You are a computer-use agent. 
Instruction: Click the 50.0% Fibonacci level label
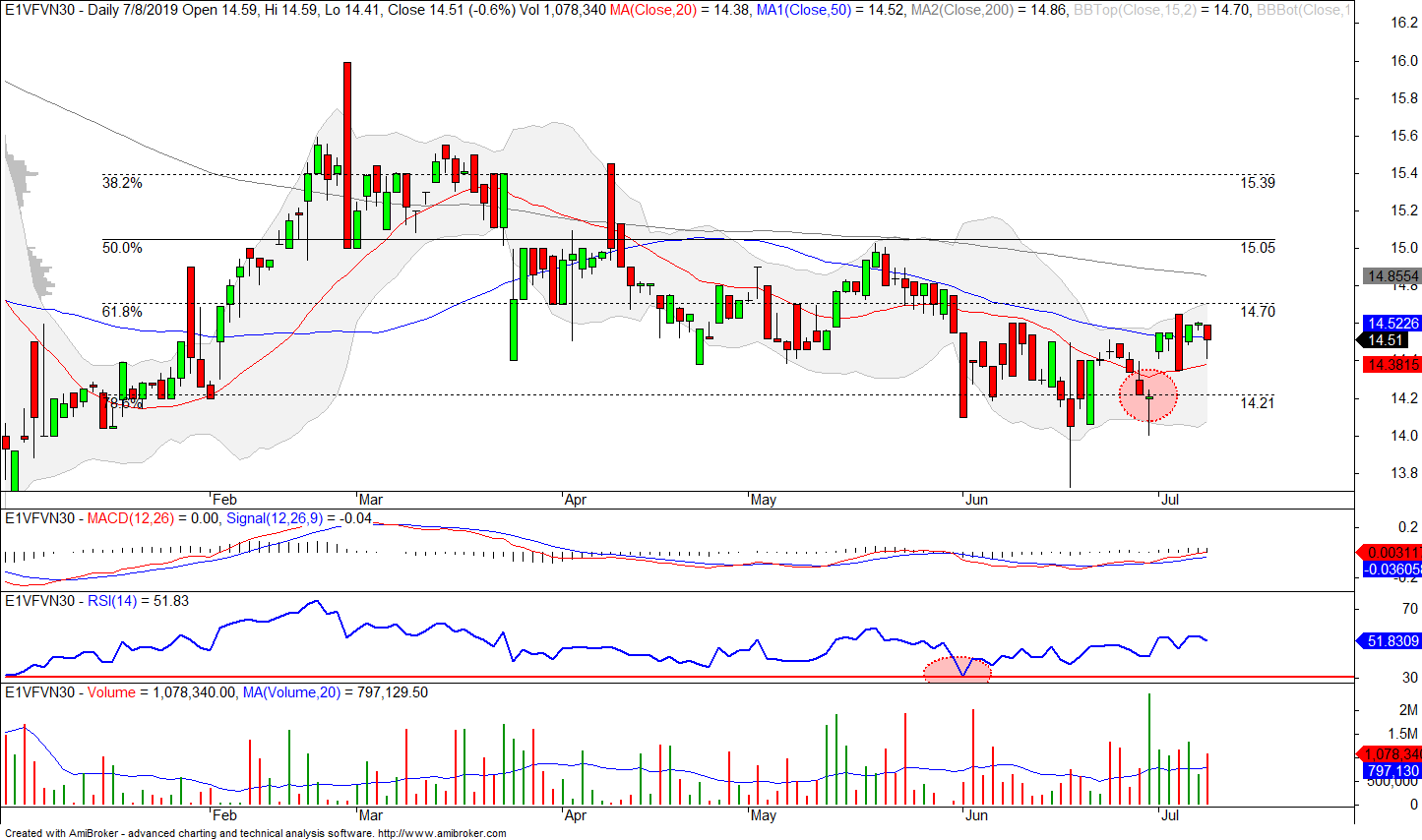(x=122, y=248)
